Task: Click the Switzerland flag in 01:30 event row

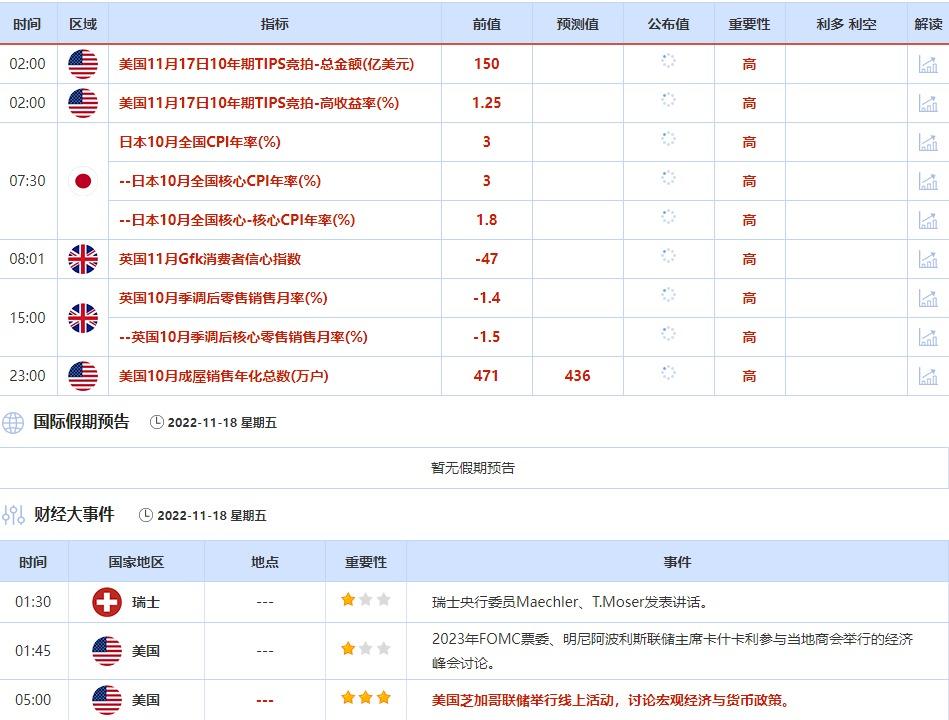Action: [x=106, y=602]
